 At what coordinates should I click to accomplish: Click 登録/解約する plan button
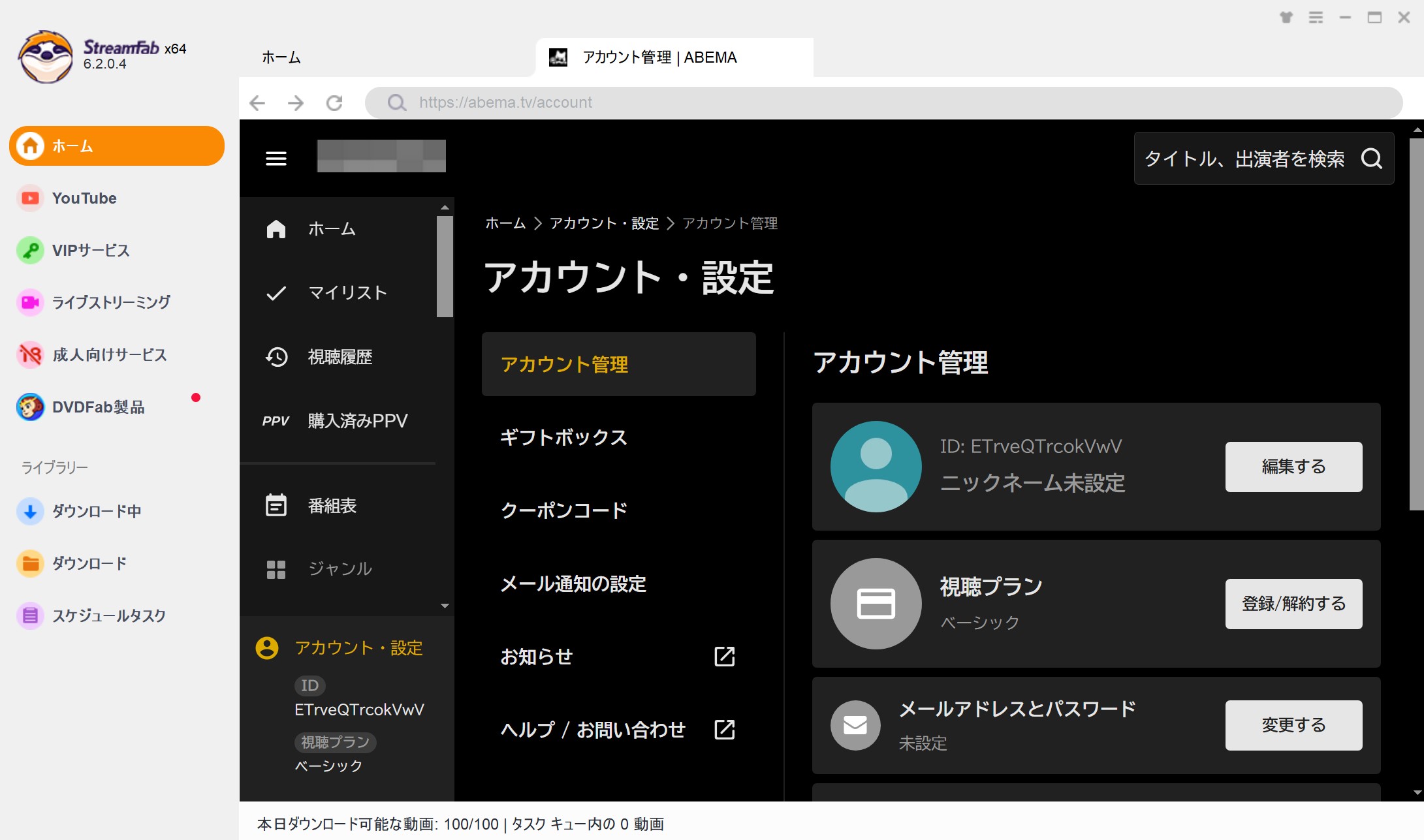pos(1294,604)
